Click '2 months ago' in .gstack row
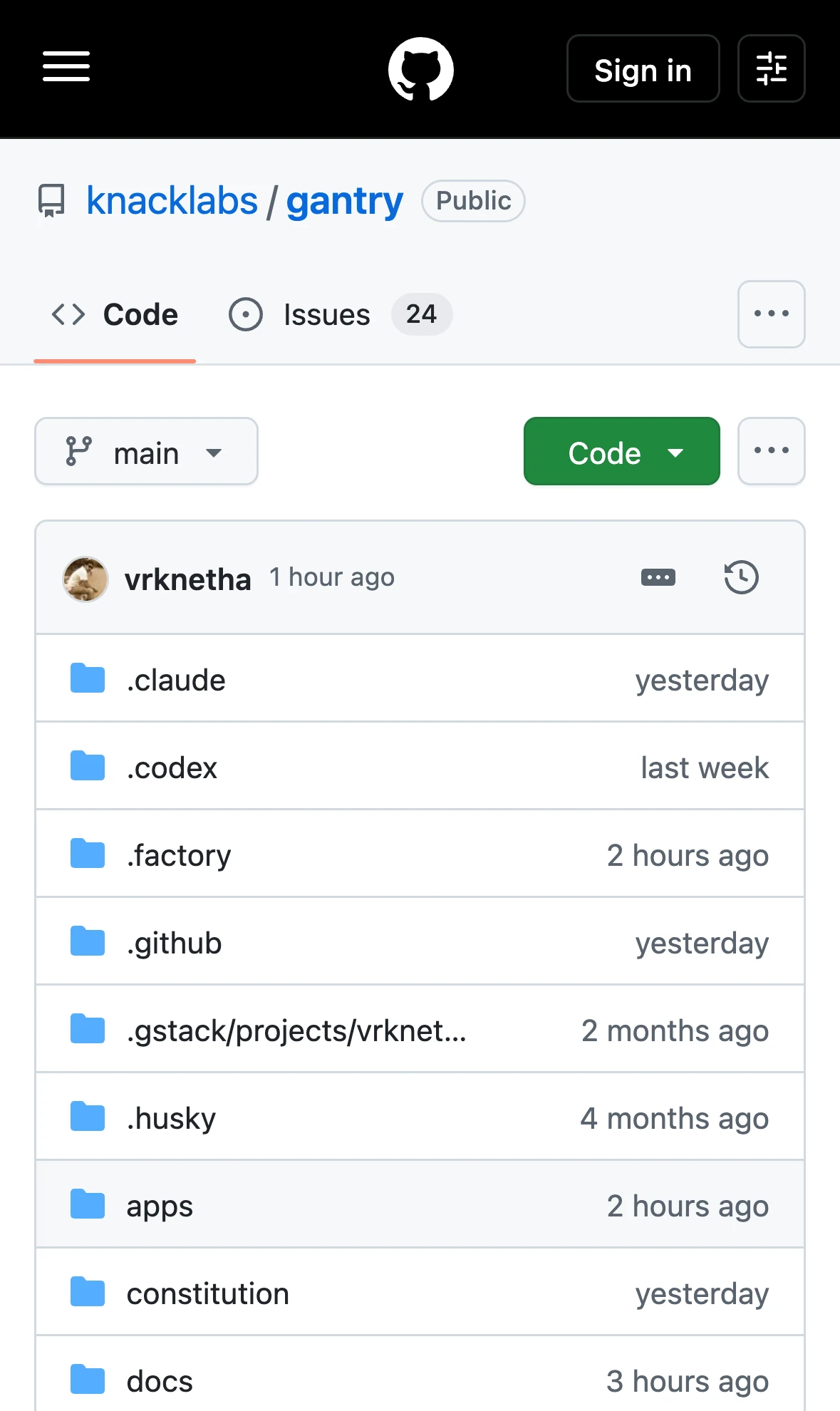Image resolution: width=840 pixels, height=1411 pixels. pos(675,1031)
